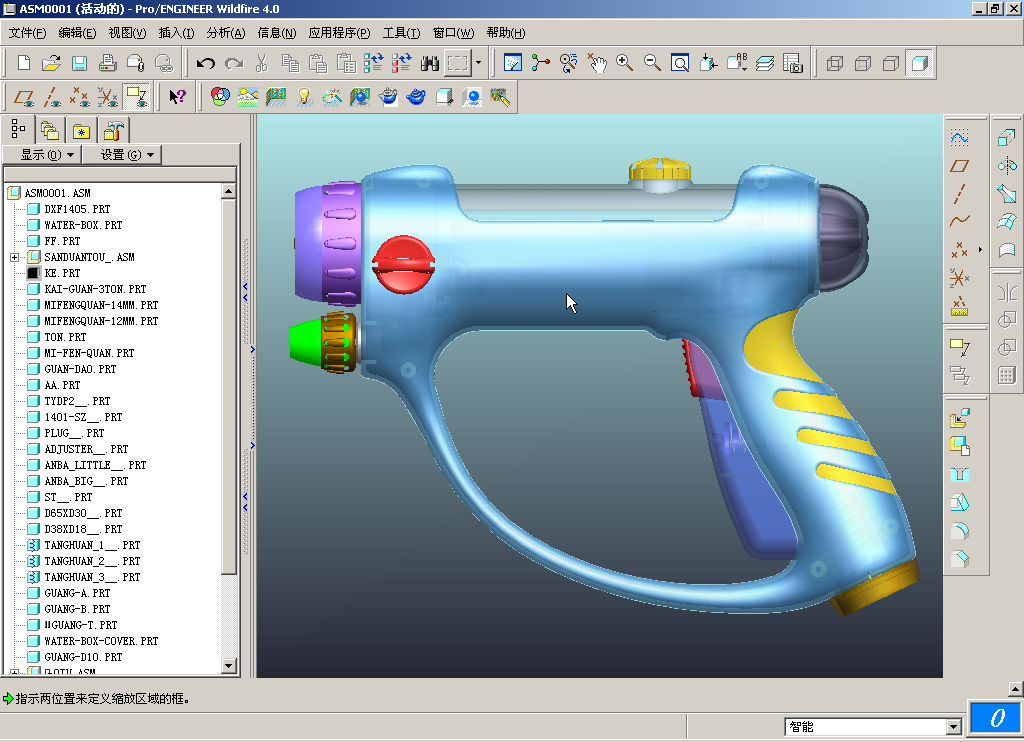The image size is (1024, 742).
Task: Open 文件(F) menu
Action: coord(27,33)
